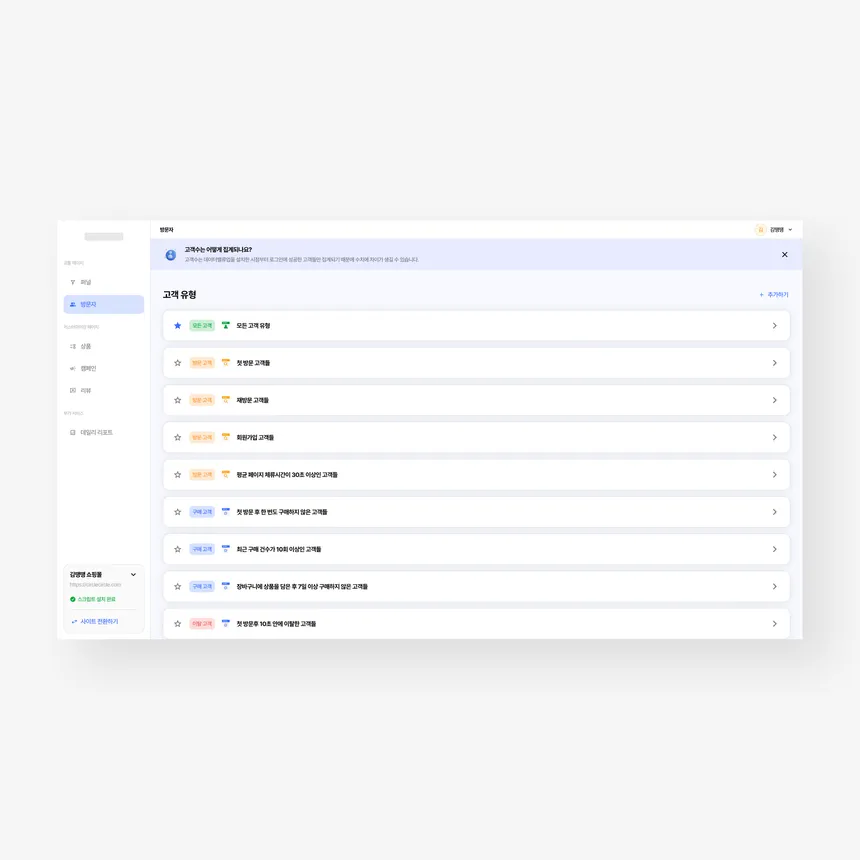Click funnel icon beside 10초 안에 이탈한 고객들
Image resolution: width=860 pixels, height=860 pixels.
click(225, 624)
